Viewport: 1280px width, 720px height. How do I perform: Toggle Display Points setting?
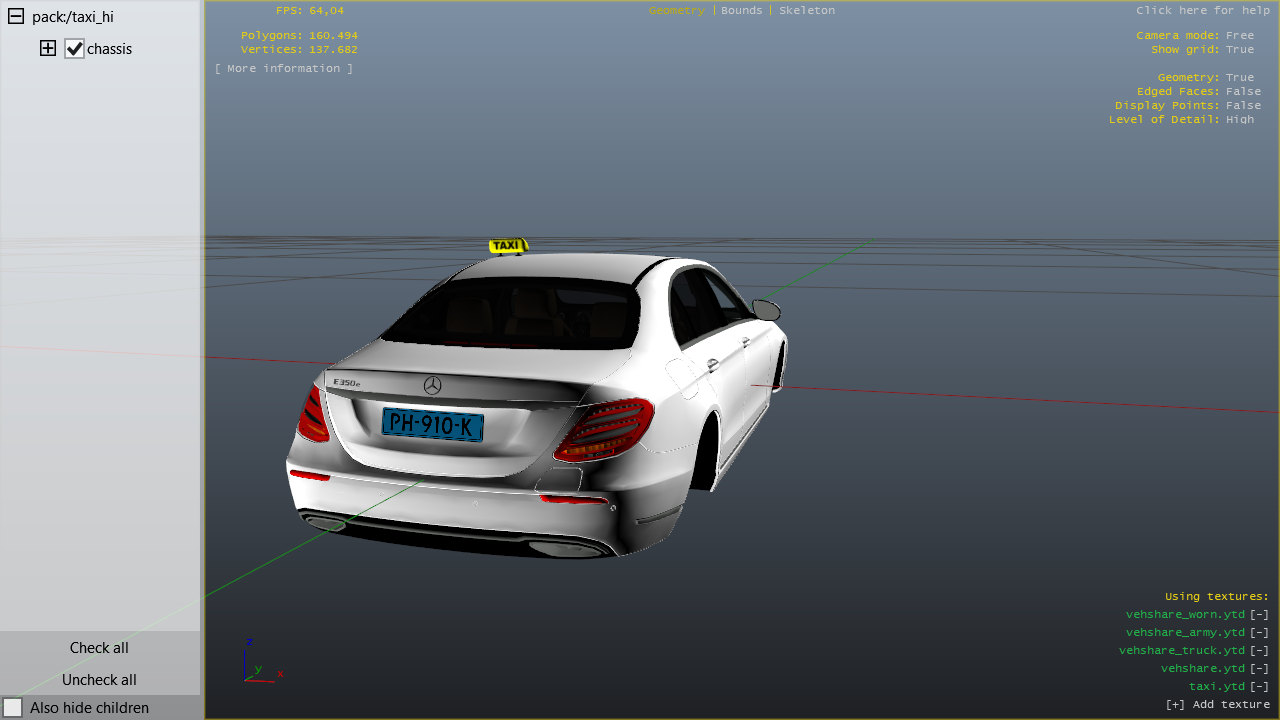pyautogui.click(x=1243, y=106)
